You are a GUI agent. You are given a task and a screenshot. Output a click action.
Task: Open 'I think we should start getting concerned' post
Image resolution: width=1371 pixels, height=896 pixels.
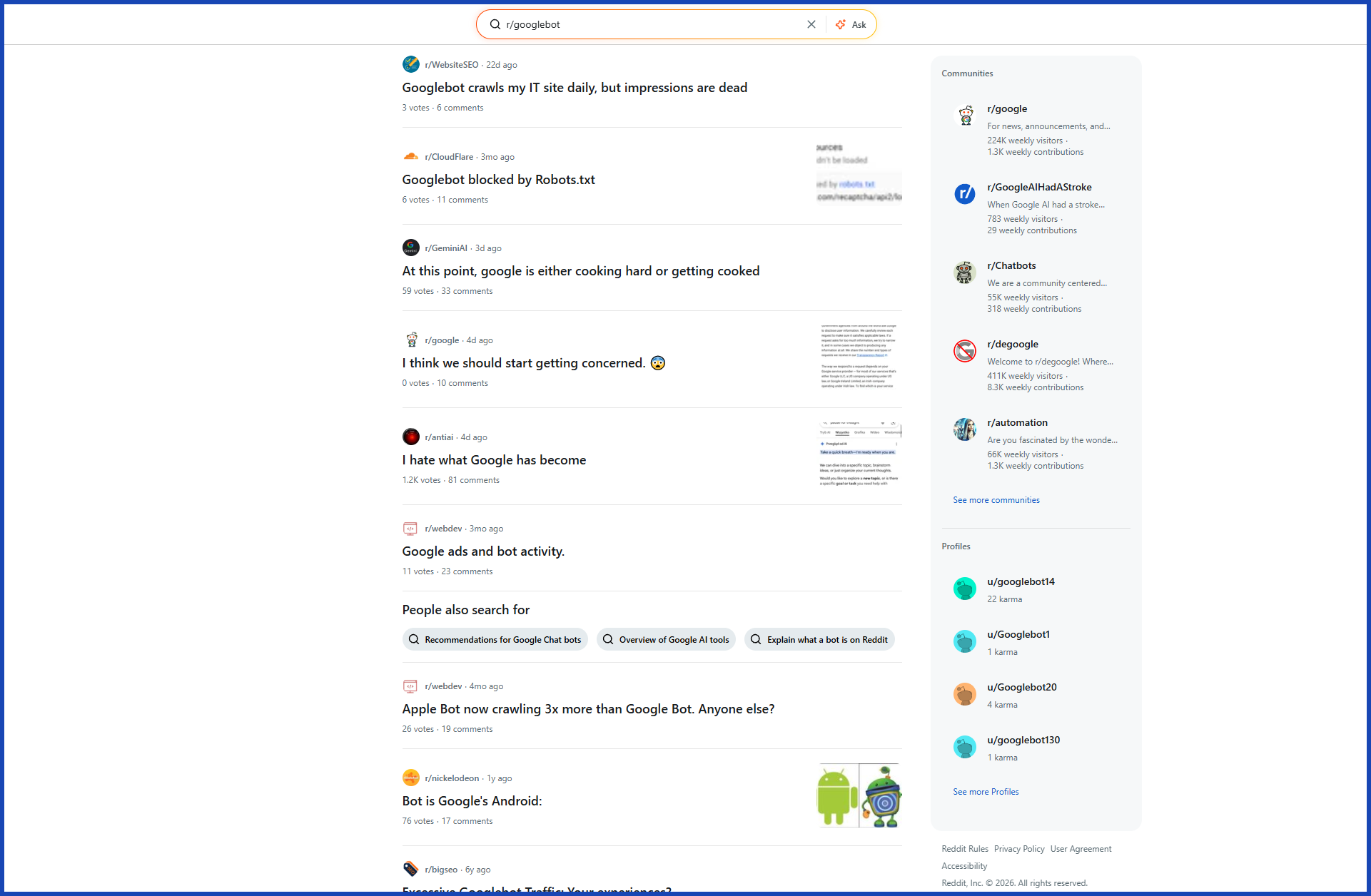[x=533, y=363]
